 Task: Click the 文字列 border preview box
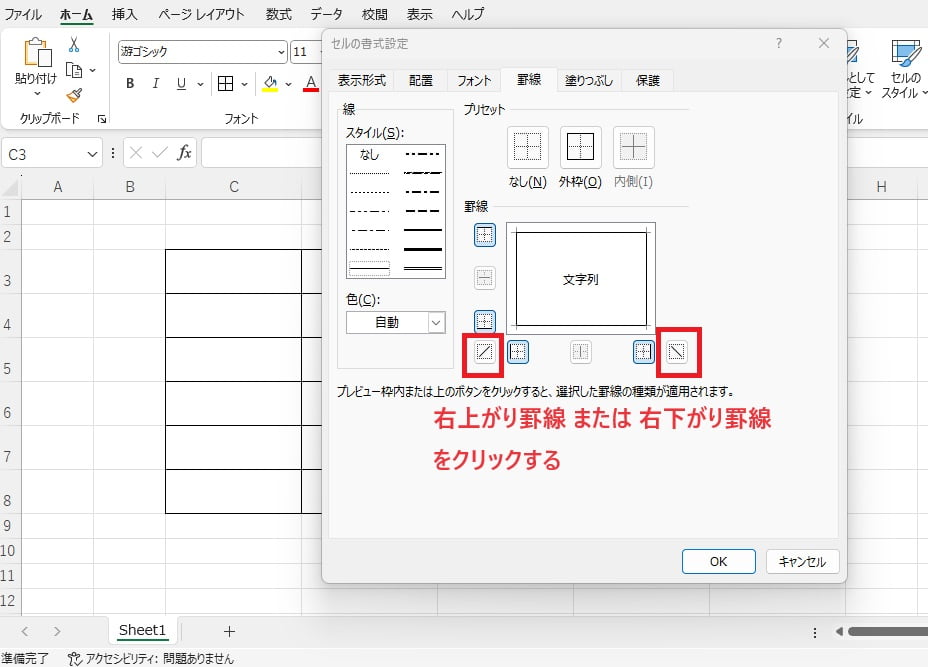(581, 277)
